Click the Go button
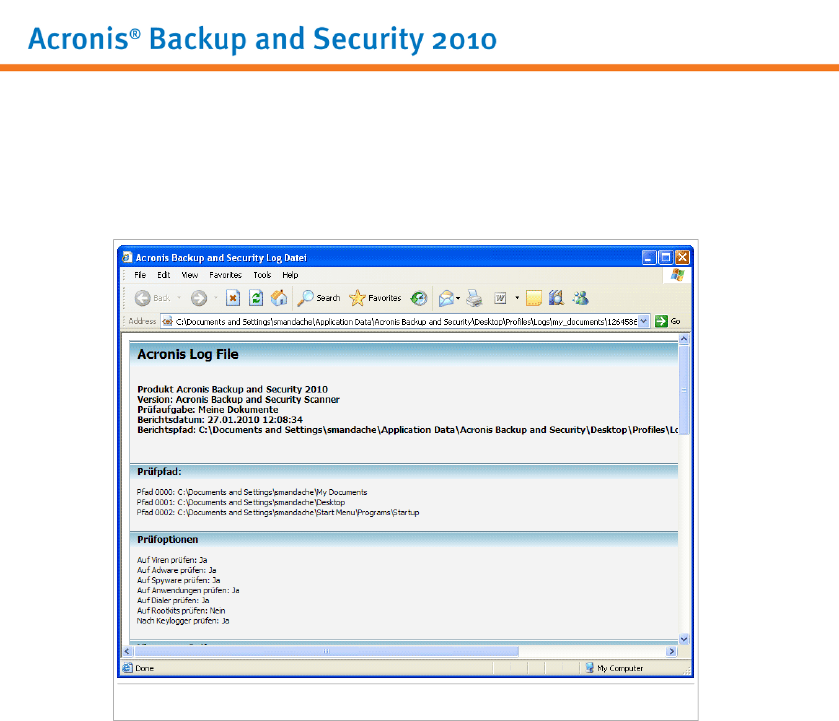 point(668,321)
